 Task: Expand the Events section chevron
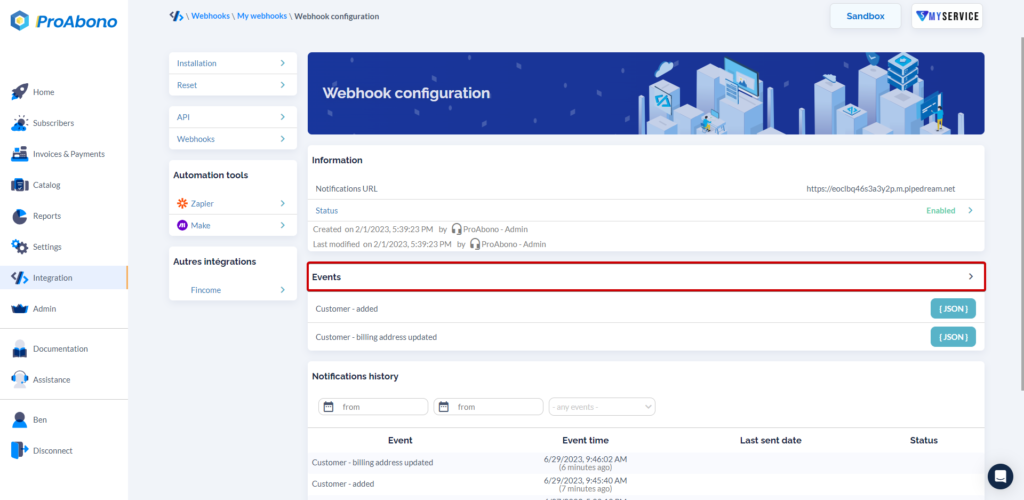click(x=970, y=277)
